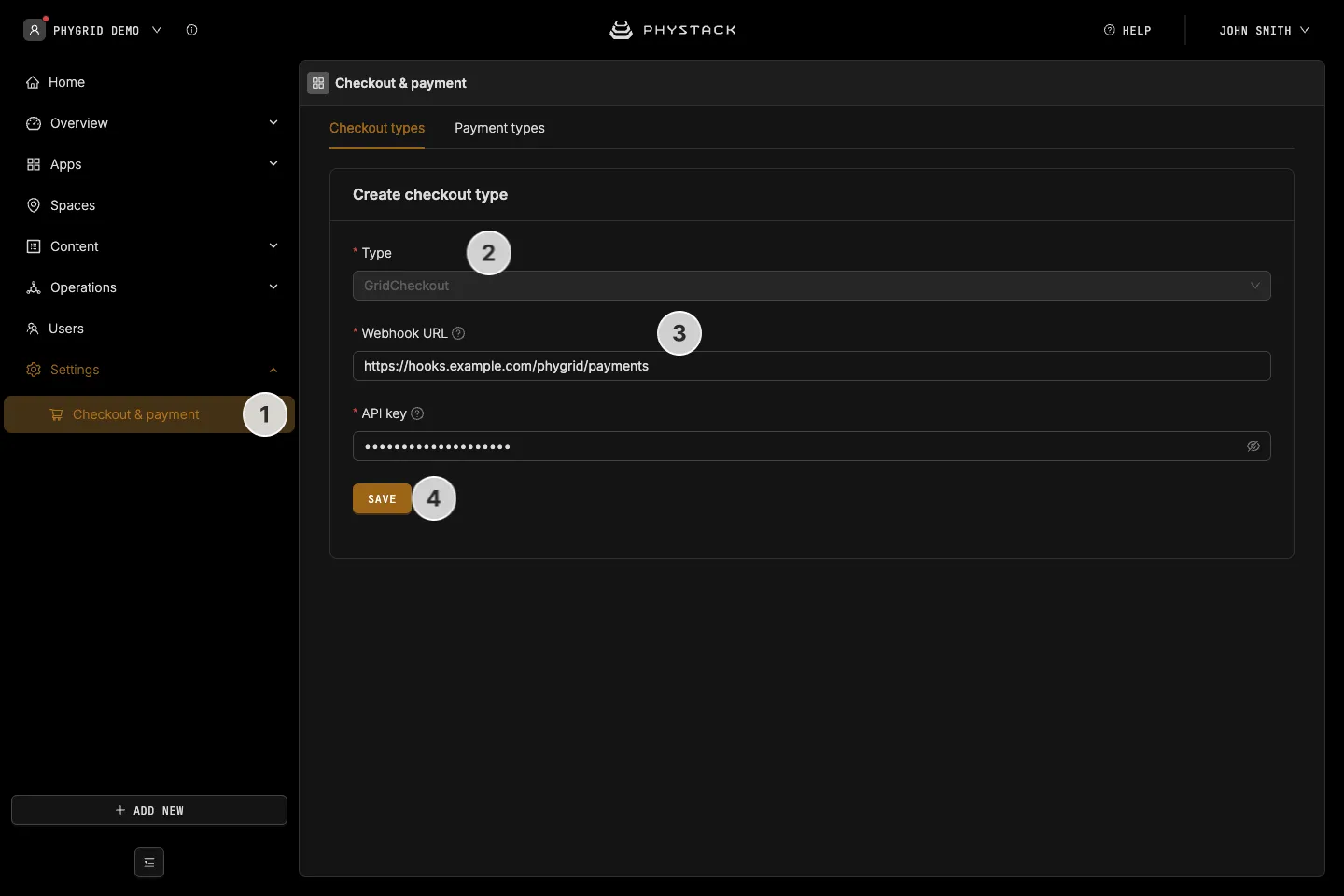Open the Type GridCheckout dropdown
1344x896 pixels.
[x=812, y=286]
